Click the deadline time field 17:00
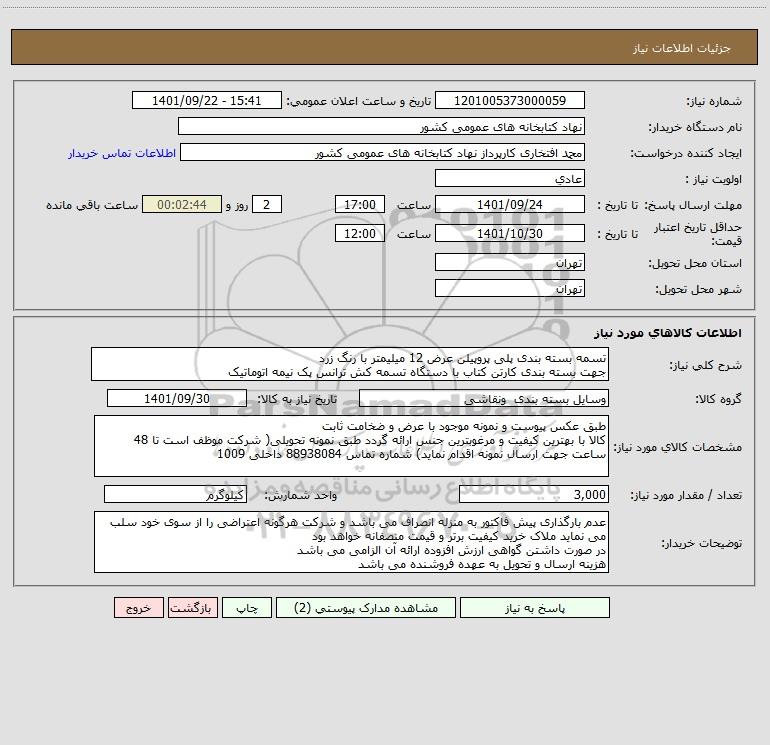Image resolution: width=770 pixels, height=745 pixels. click(x=359, y=204)
